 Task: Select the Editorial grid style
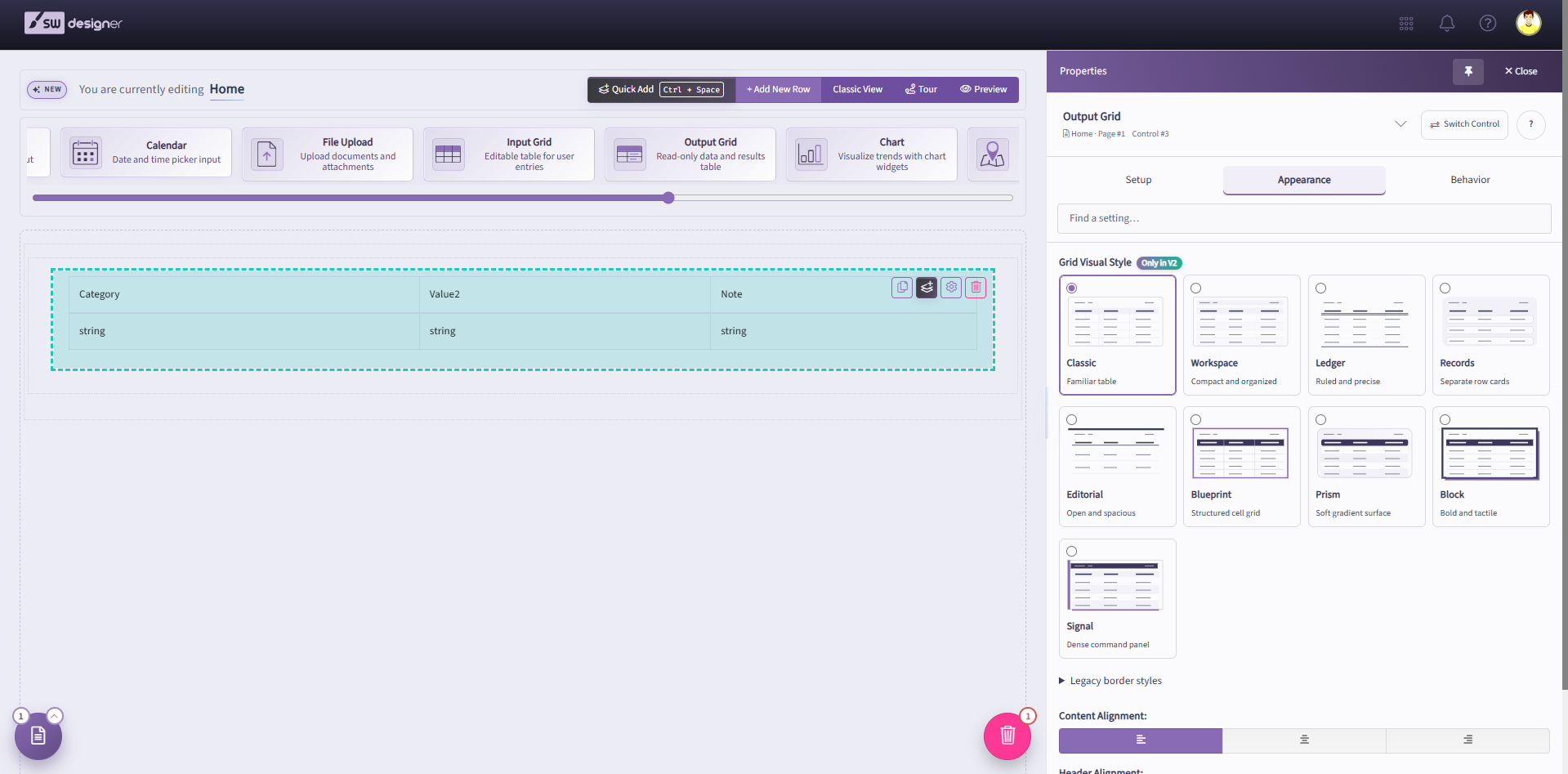[x=1118, y=467]
